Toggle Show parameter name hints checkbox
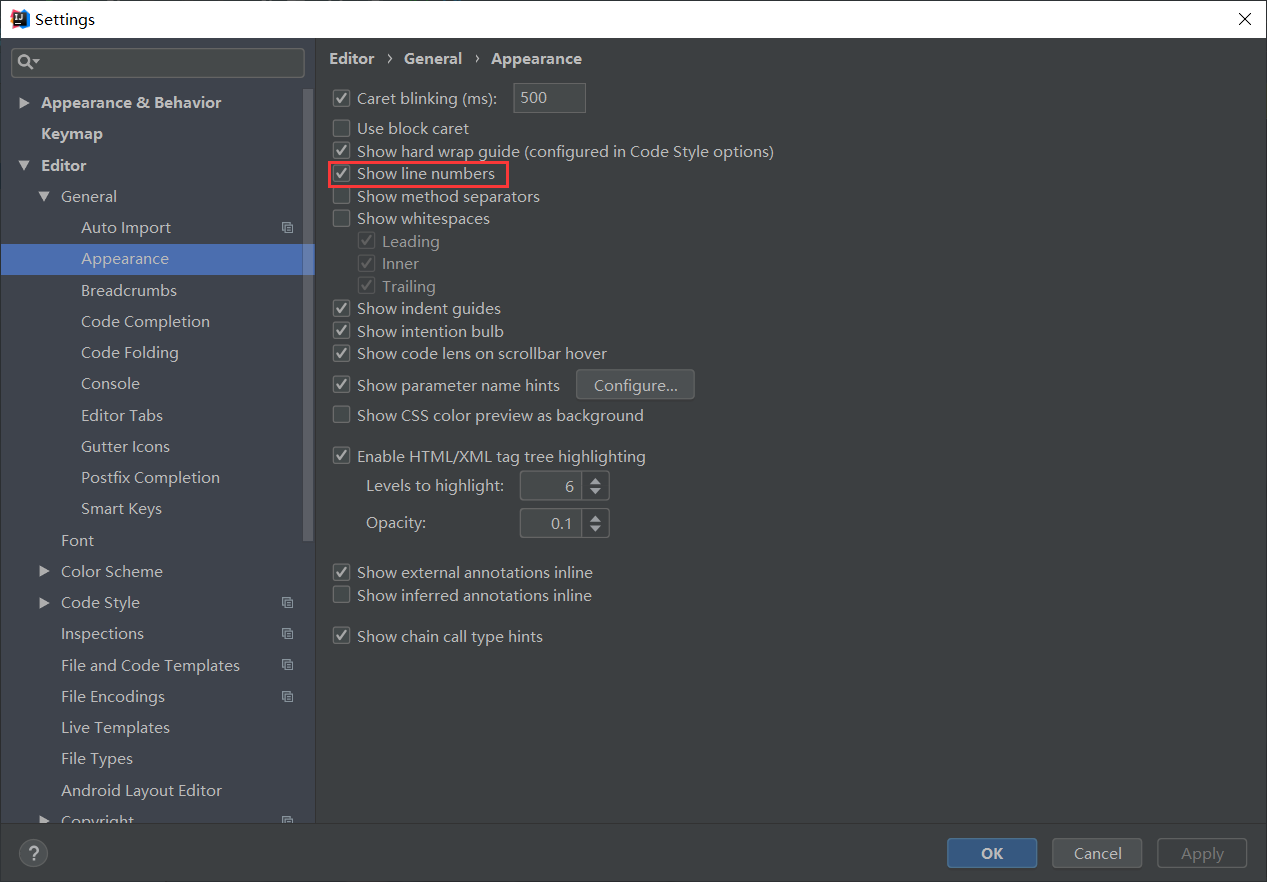This screenshot has width=1267, height=882. 342,385
